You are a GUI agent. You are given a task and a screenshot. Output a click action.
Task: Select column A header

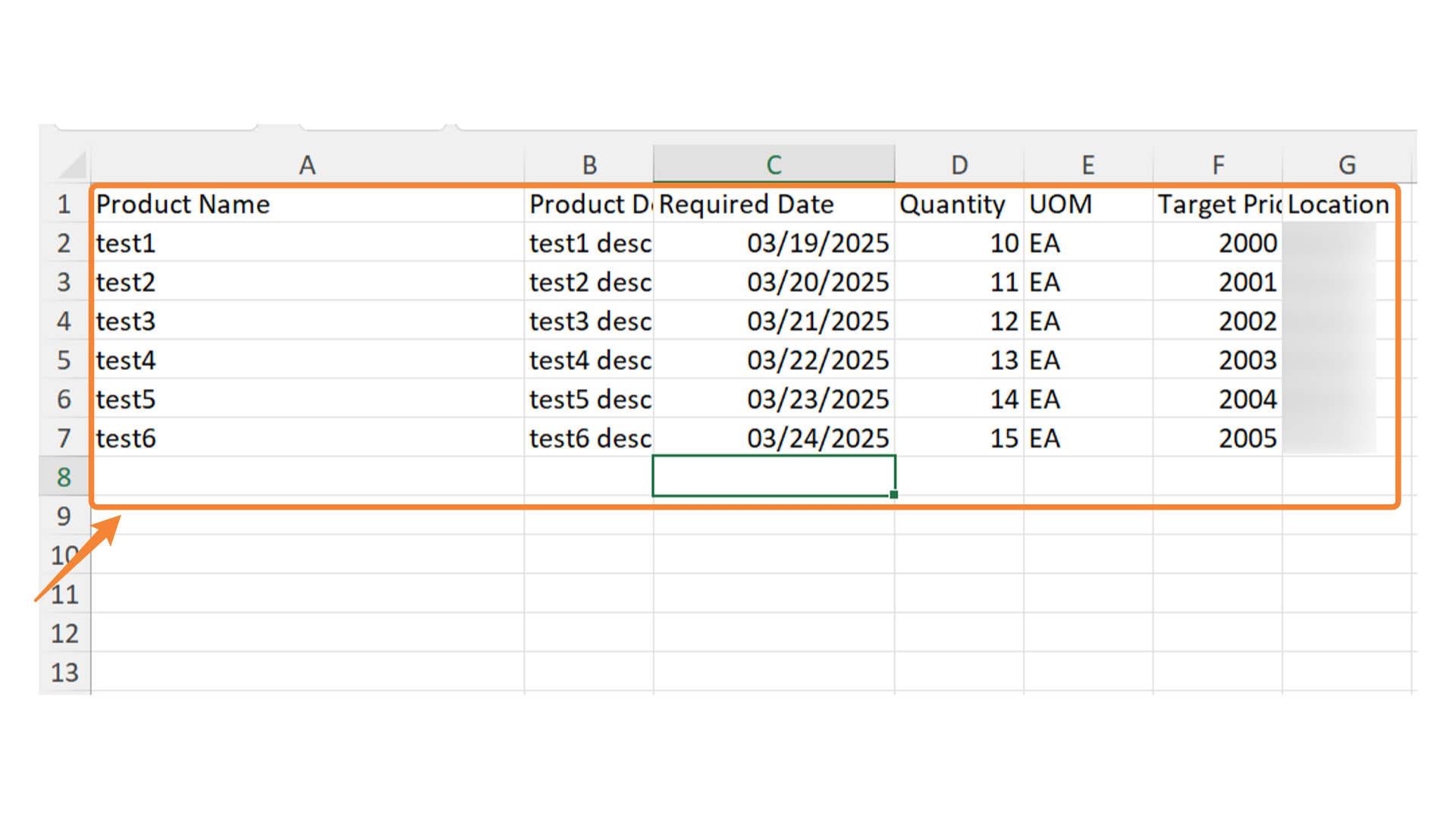click(x=307, y=164)
